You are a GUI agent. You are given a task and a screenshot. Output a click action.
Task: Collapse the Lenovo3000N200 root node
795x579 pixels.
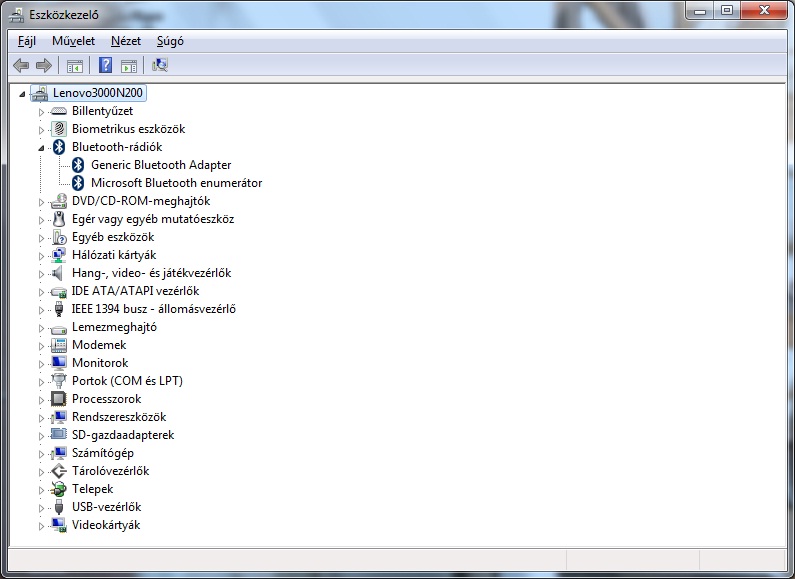click(22, 94)
